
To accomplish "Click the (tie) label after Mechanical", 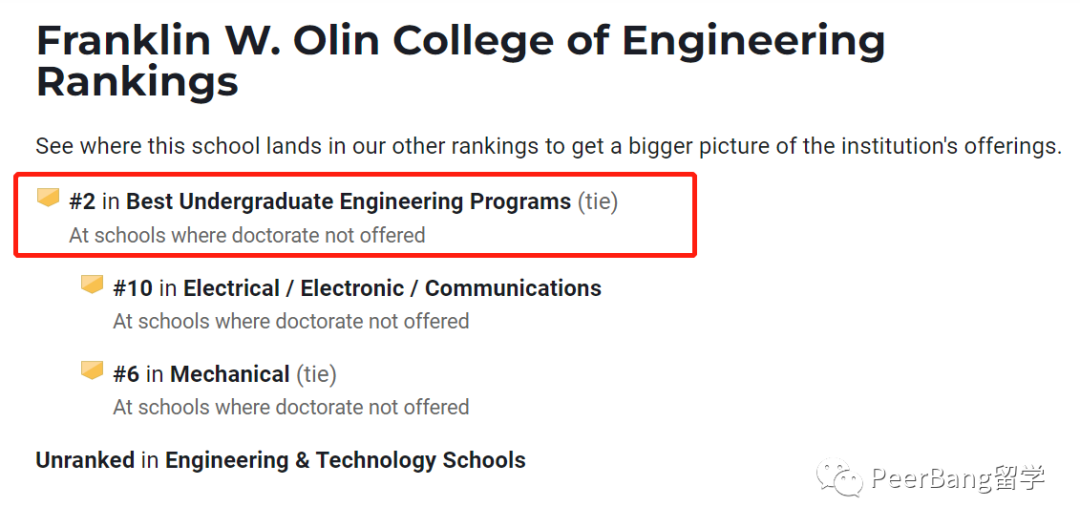I will (x=315, y=374).
